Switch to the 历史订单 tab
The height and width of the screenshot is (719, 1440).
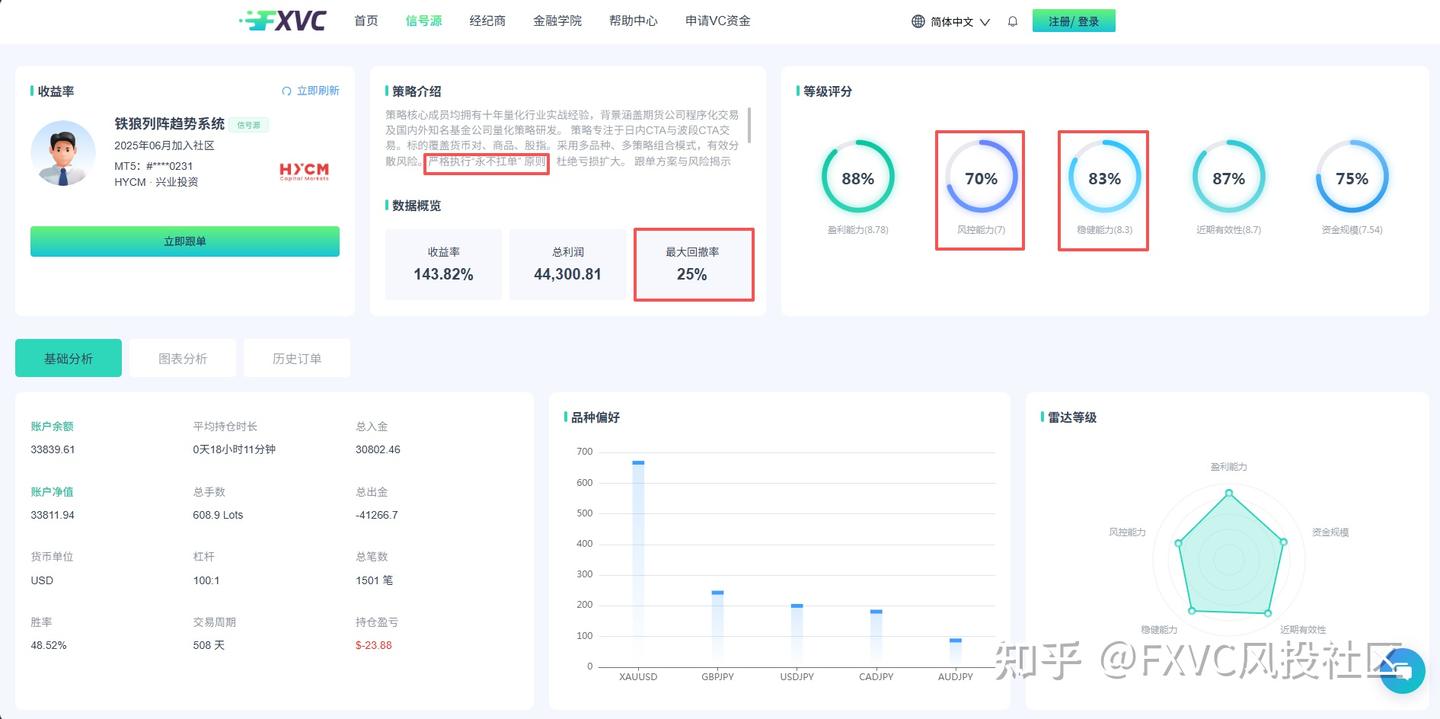(x=296, y=357)
